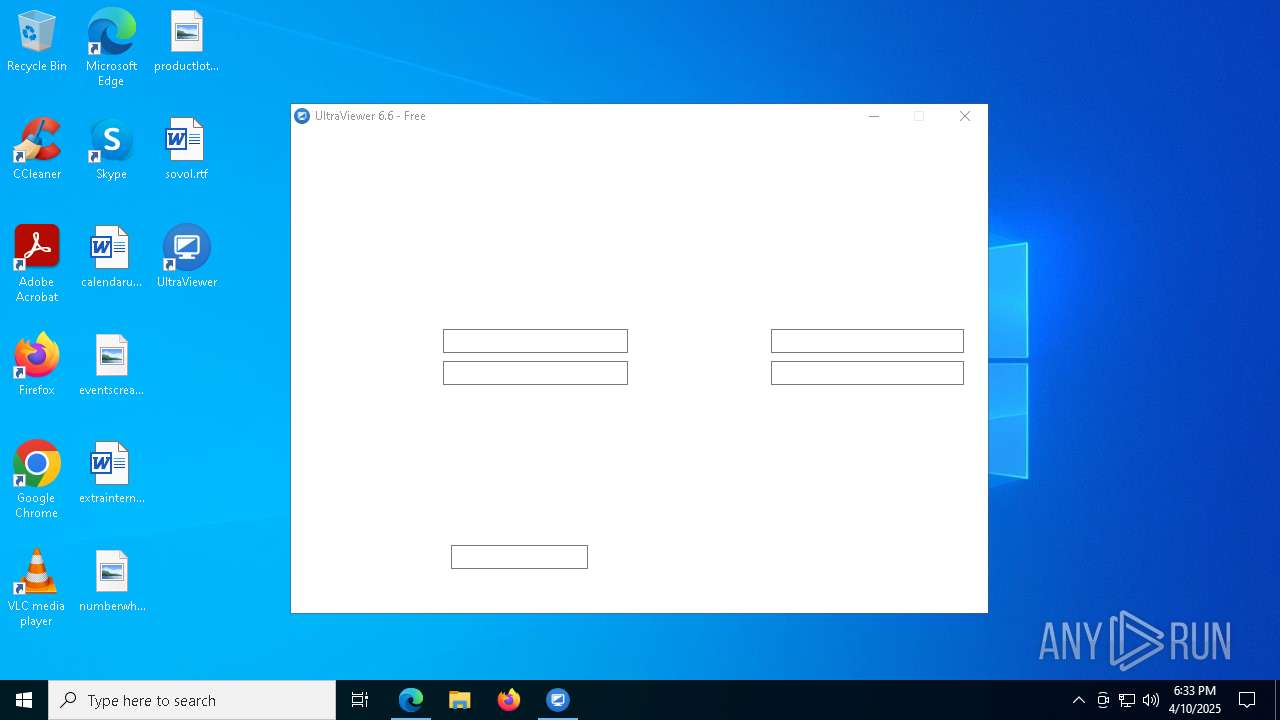Click the taskbar clock showing 6:33 PM

click(x=1195, y=700)
